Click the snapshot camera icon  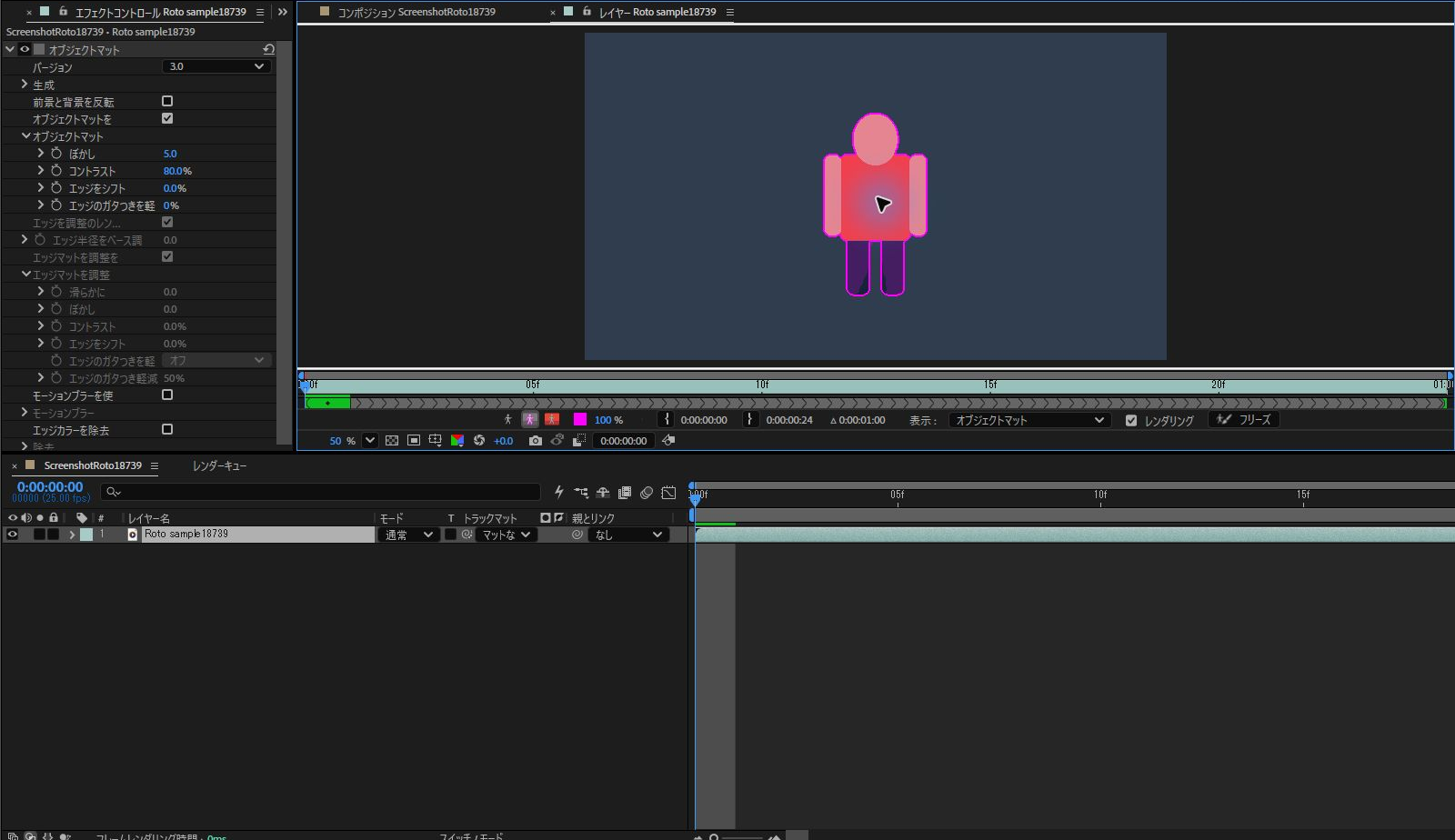click(x=535, y=441)
